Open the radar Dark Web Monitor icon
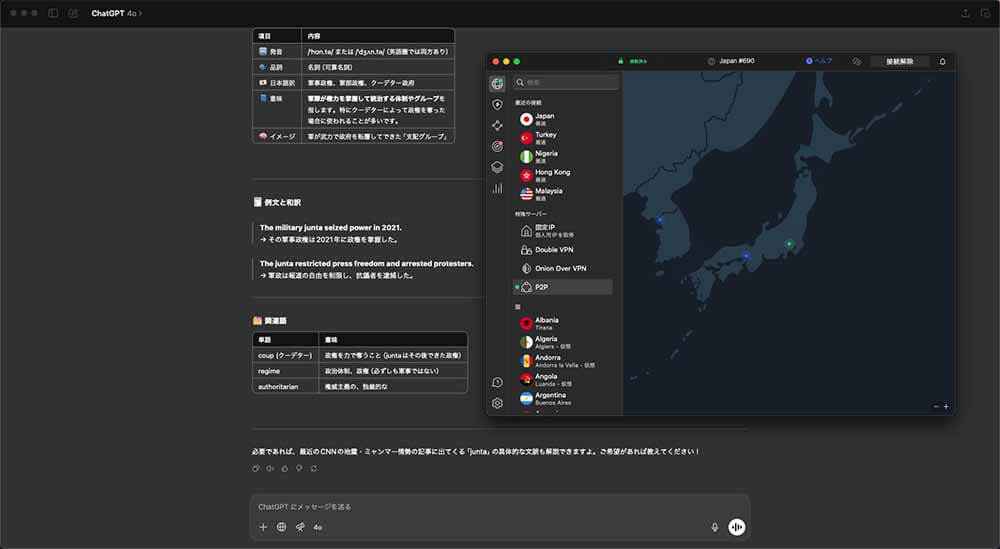 [497, 146]
